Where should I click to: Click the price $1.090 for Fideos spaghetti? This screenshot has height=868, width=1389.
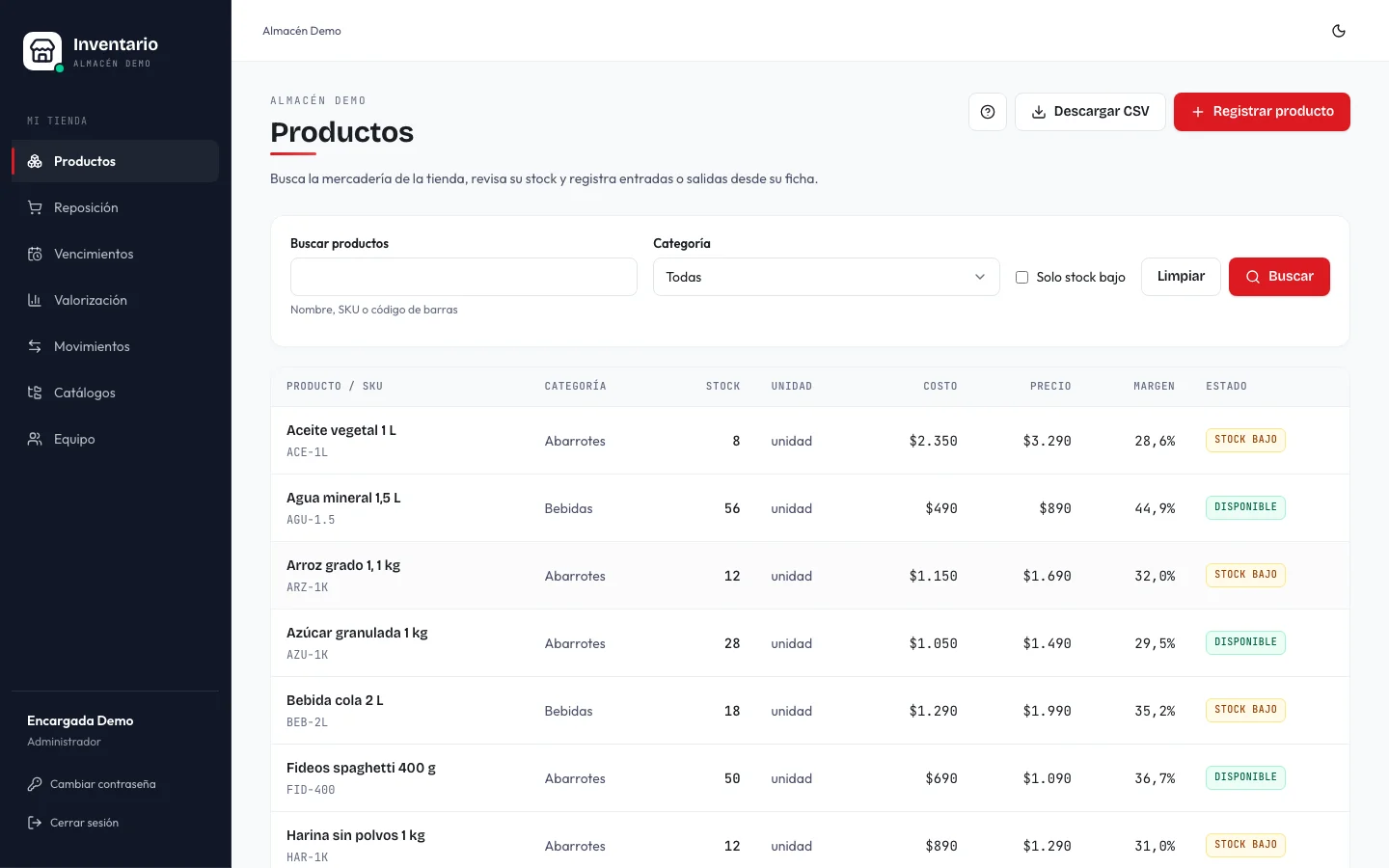pos(1047,778)
